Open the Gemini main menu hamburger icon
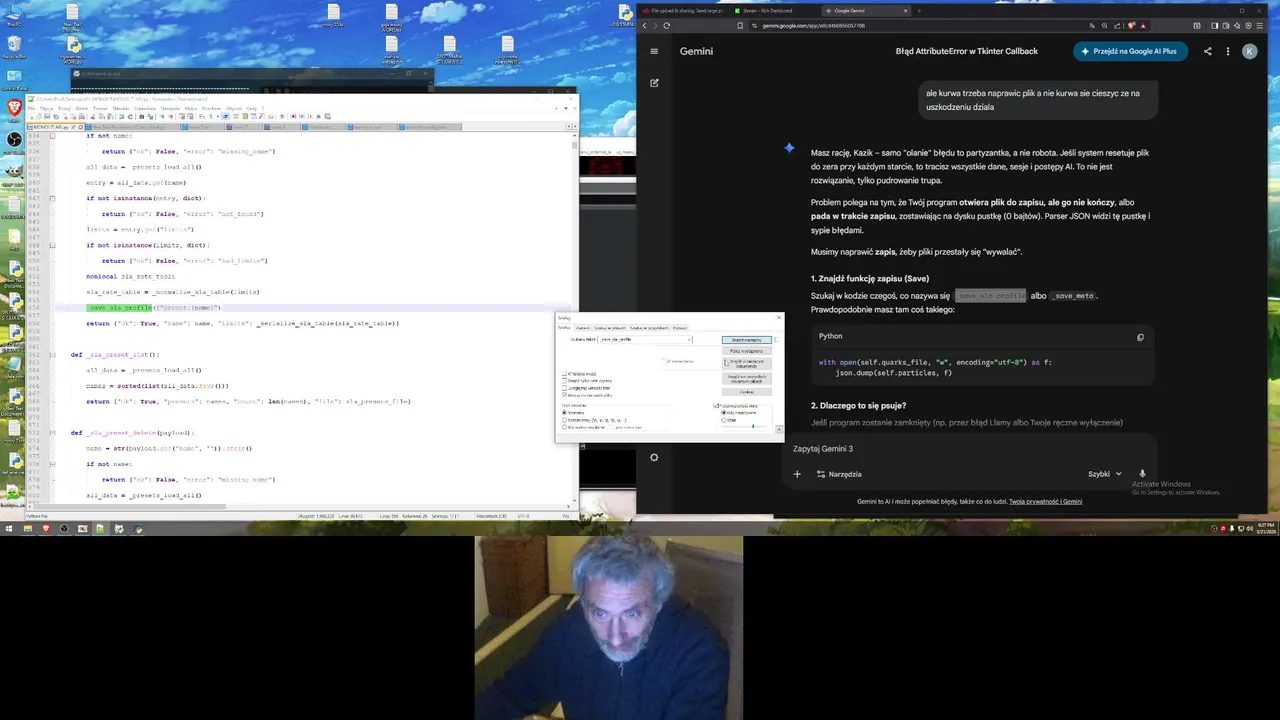 click(x=654, y=51)
